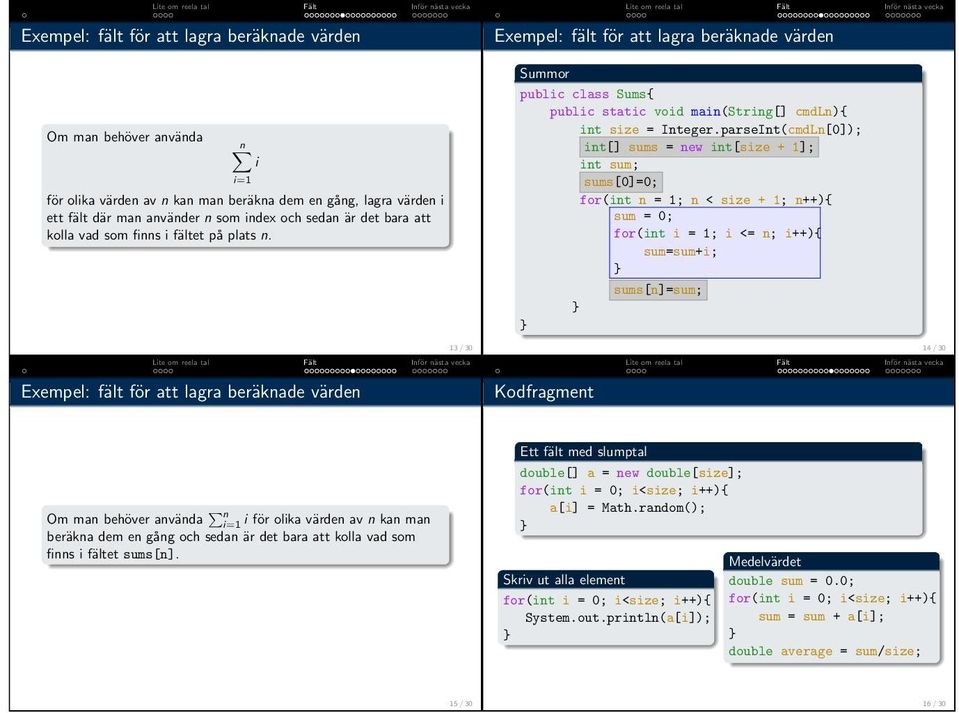Image resolution: width=959 pixels, height=713 pixels.
Task: Jump to 'Fält' section on Kodfragment slide header
Action: click(783, 363)
